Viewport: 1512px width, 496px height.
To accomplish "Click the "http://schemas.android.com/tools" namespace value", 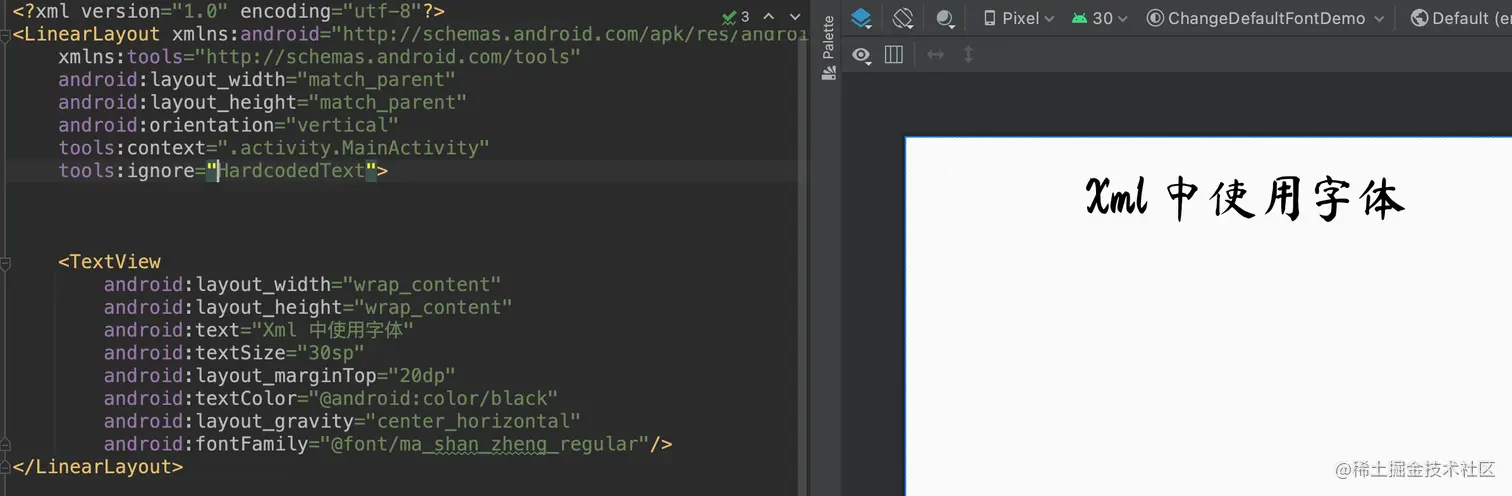I will tap(391, 57).
